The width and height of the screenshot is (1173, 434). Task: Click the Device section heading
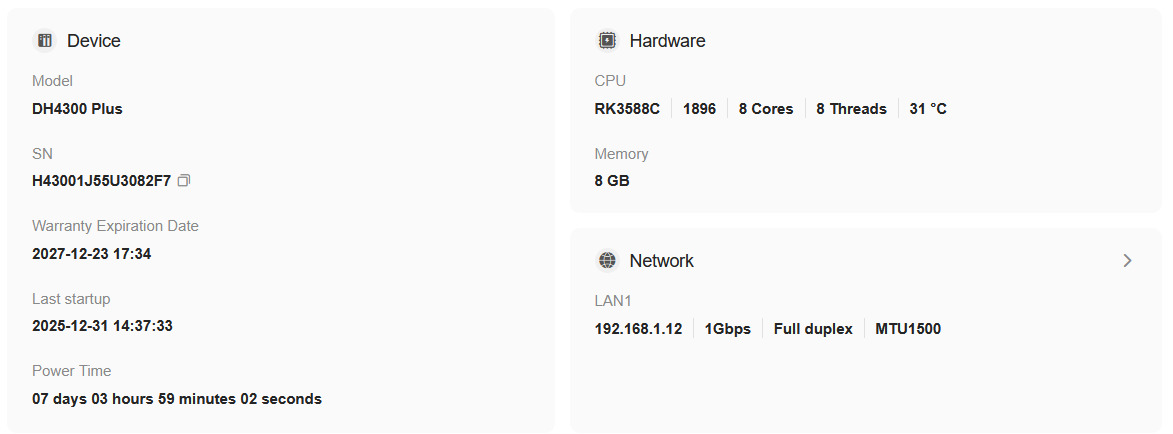pos(94,41)
